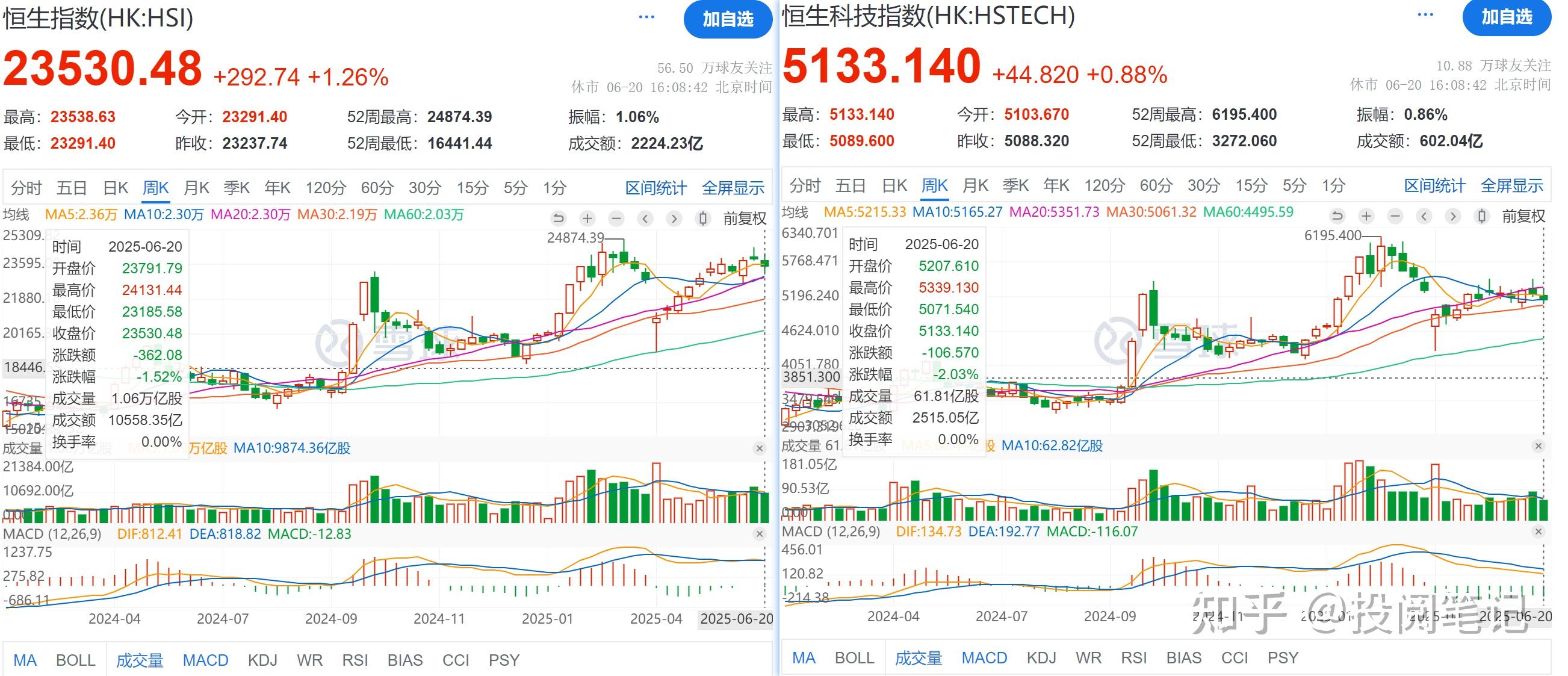The width and height of the screenshot is (1568, 676).
Task: Click the MA60:2.03万 legend on HSI chart
Action: click(424, 214)
